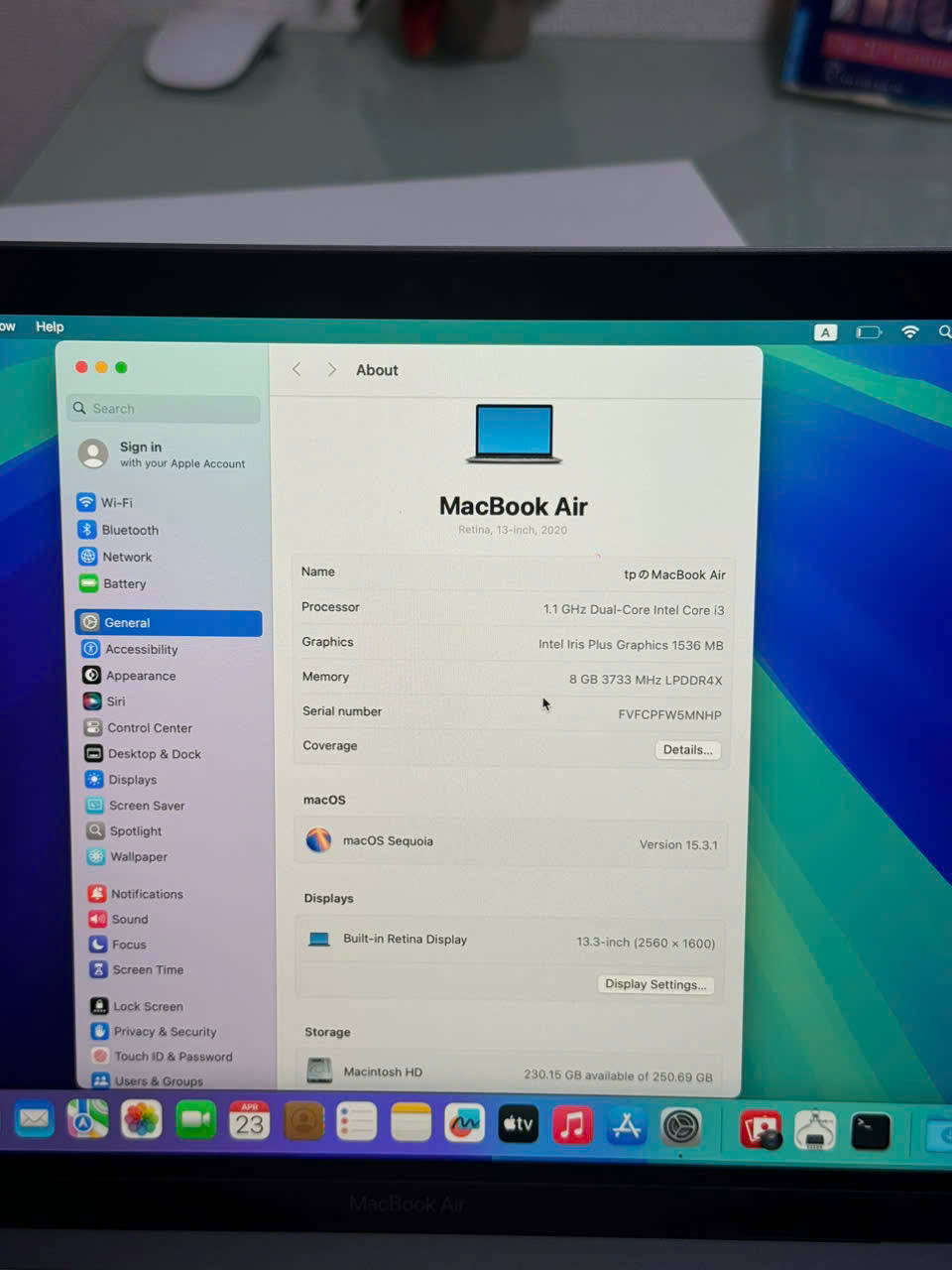This screenshot has height=1270, width=952.
Task: Launch Photo Booth from the Dock
Action: [x=761, y=1130]
